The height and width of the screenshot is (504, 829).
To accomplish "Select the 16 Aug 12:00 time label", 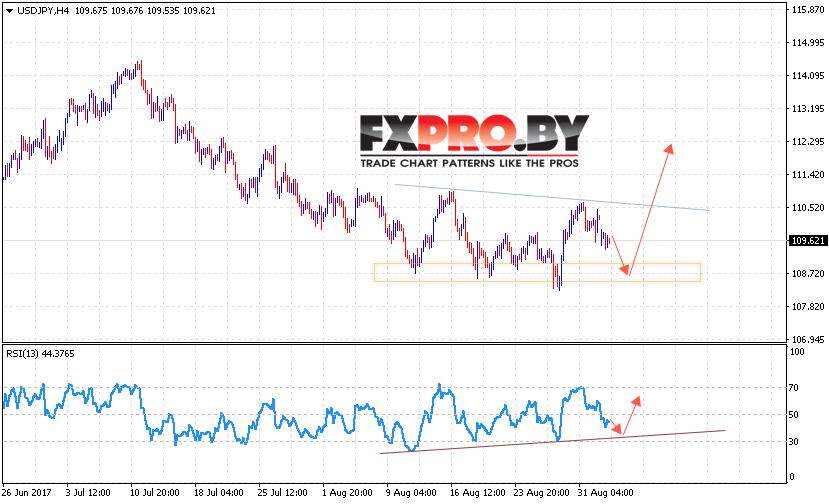I will [477, 493].
